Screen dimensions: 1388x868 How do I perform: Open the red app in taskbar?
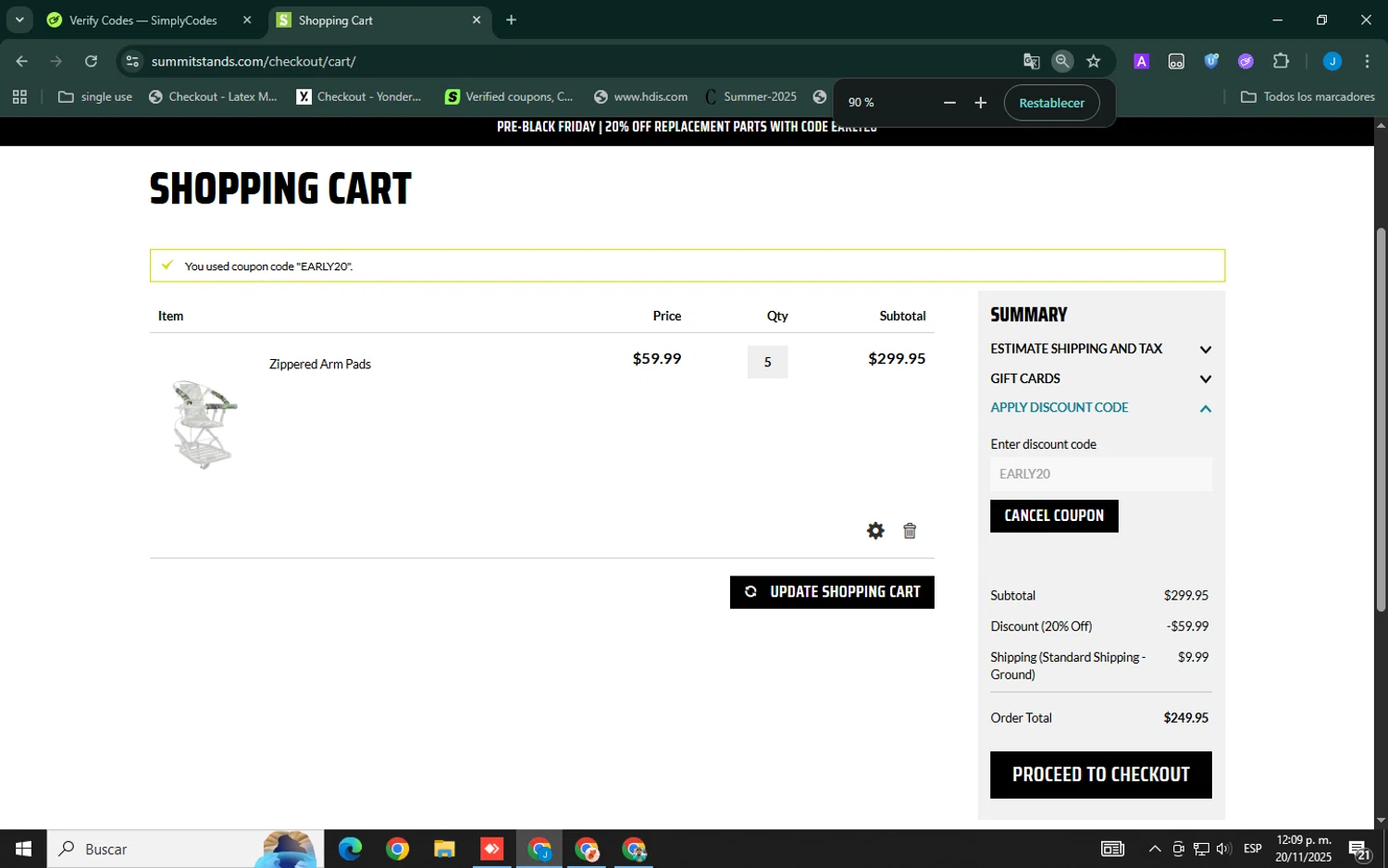[491, 849]
